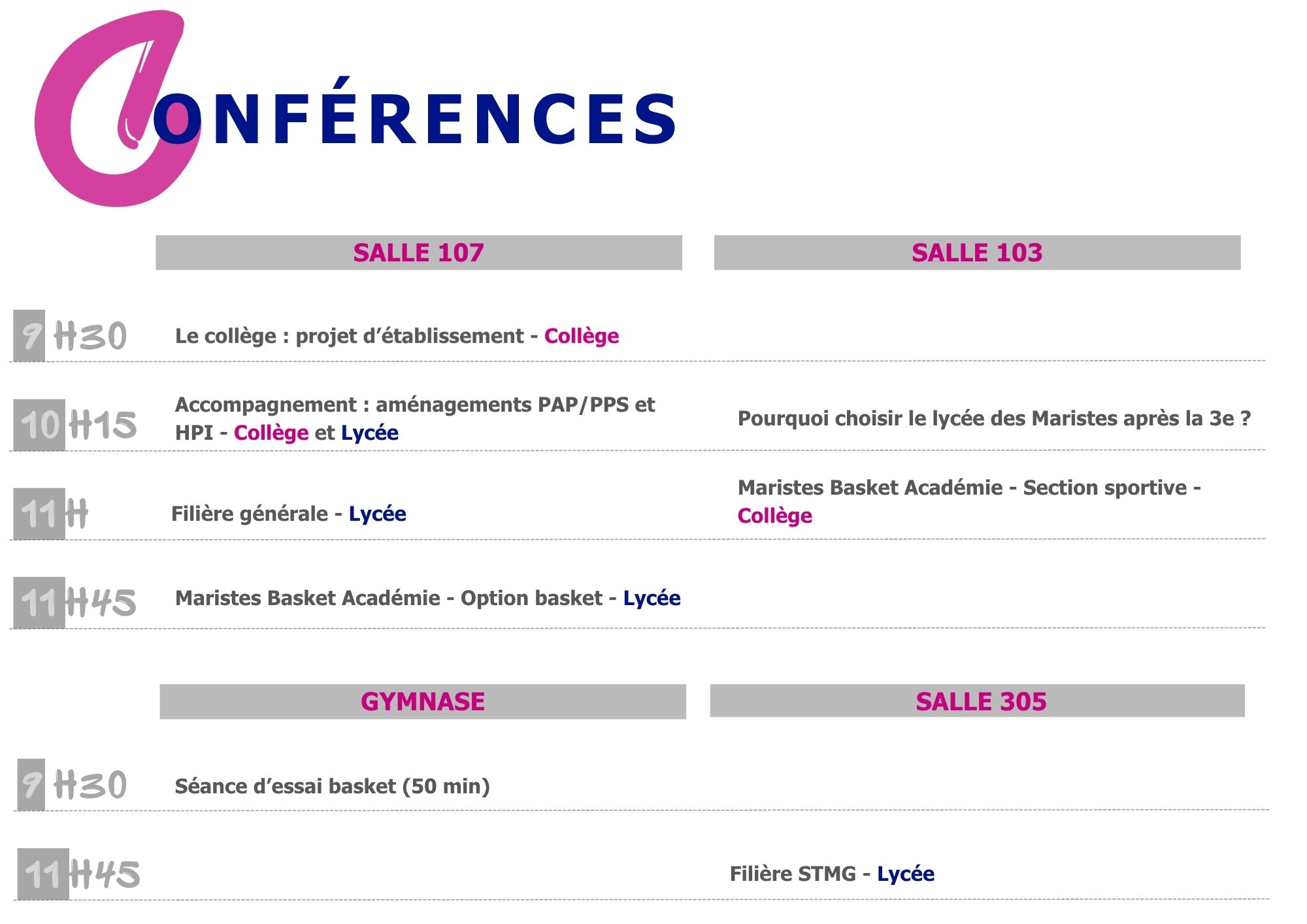The image size is (1307, 924).
Task: Click the 11H time badge beside Filière générale
Action: (x=52, y=514)
